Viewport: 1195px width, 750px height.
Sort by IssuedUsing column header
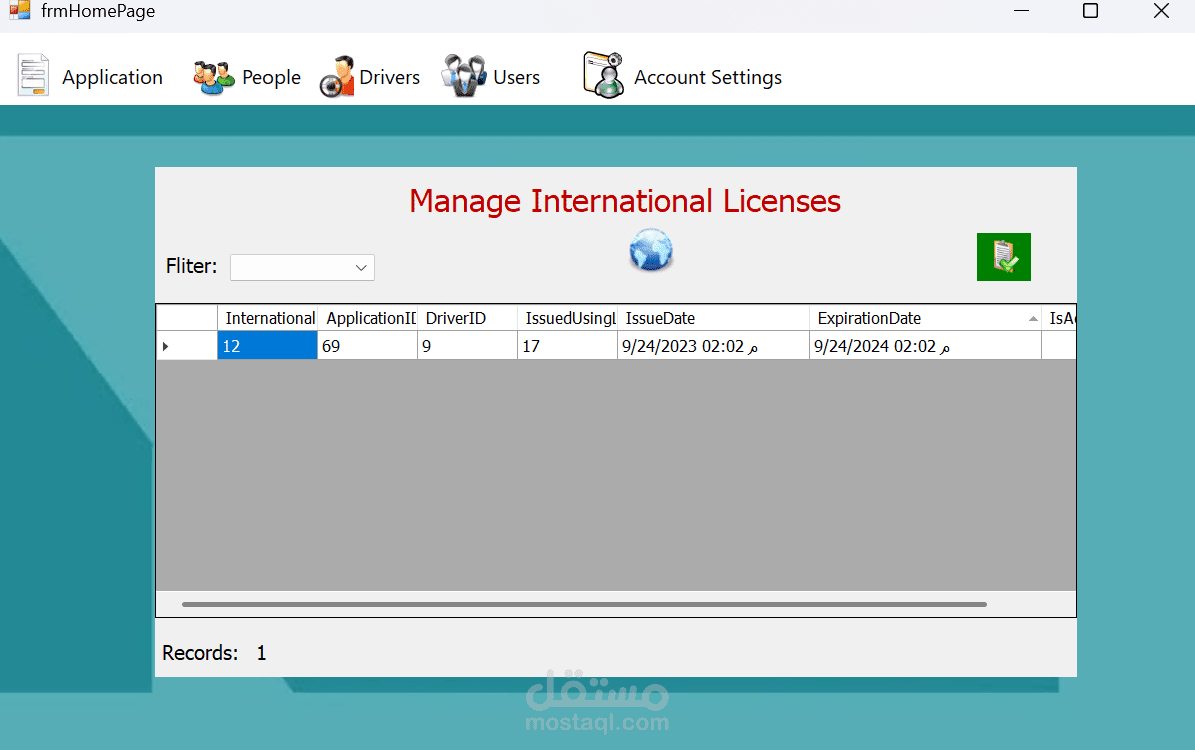[x=567, y=318]
